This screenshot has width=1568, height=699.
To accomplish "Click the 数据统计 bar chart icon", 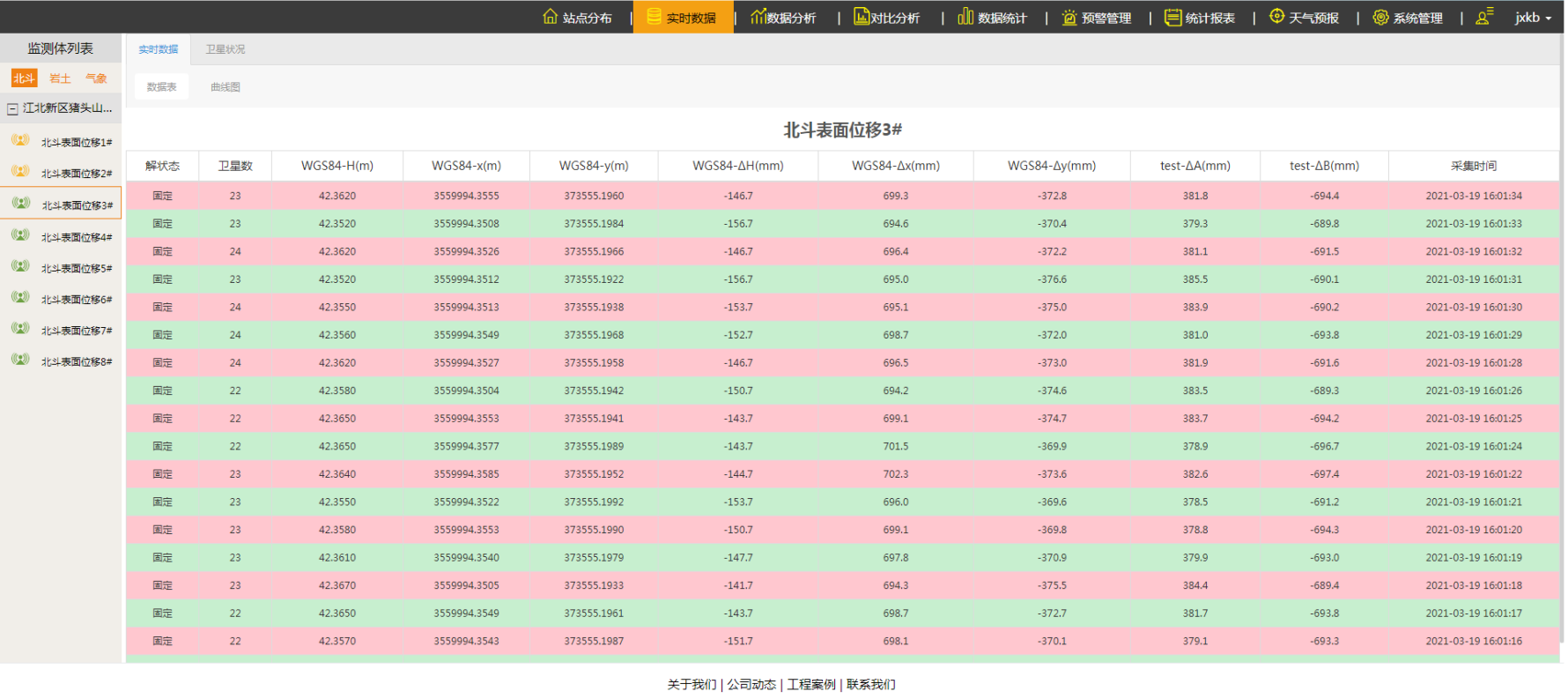I will click(965, 17).
